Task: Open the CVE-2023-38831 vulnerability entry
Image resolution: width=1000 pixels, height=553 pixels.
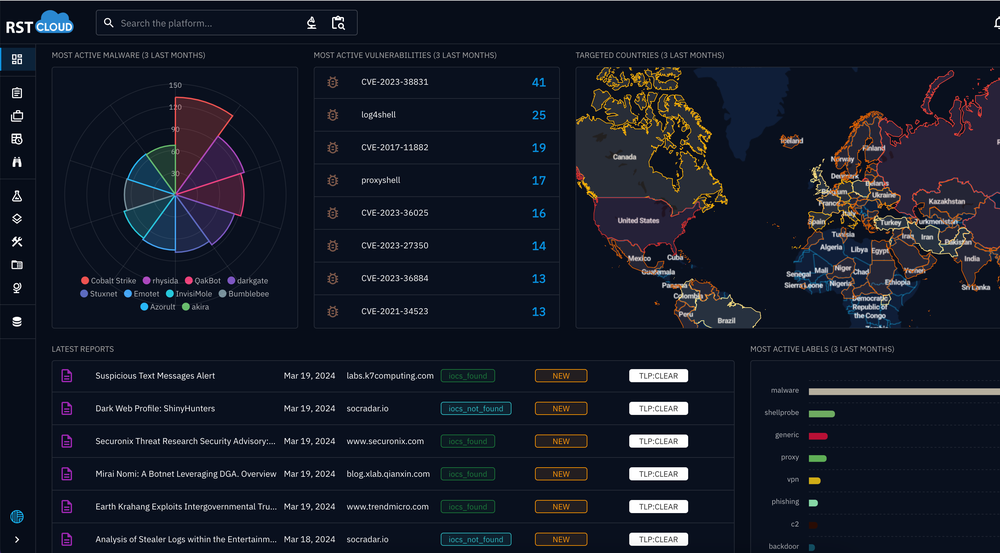Action: coord(436,82)
